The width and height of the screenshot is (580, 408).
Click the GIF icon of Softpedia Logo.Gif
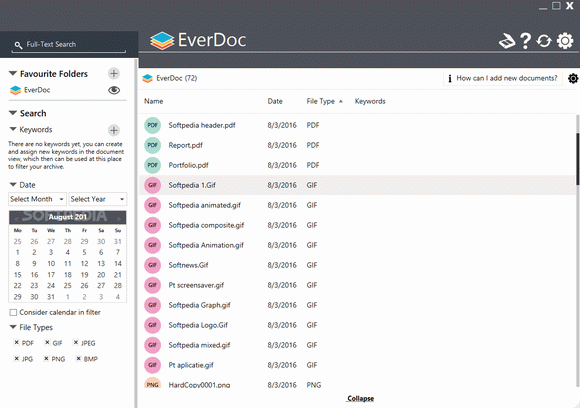pos(152,325)
